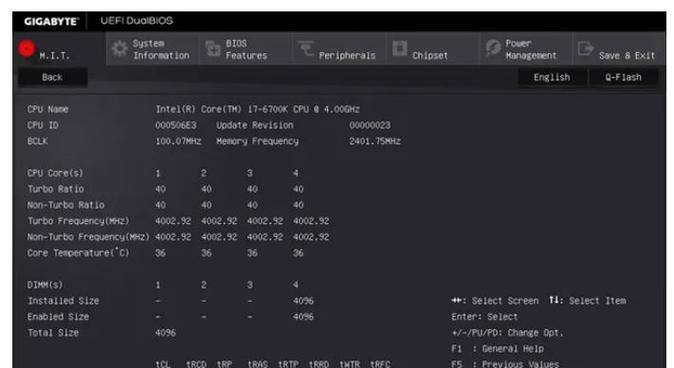The width and height of the screenshot is (674, 368).
Task: Click Memory Frequency value 2401.75MHz
Action: point(375,141)
